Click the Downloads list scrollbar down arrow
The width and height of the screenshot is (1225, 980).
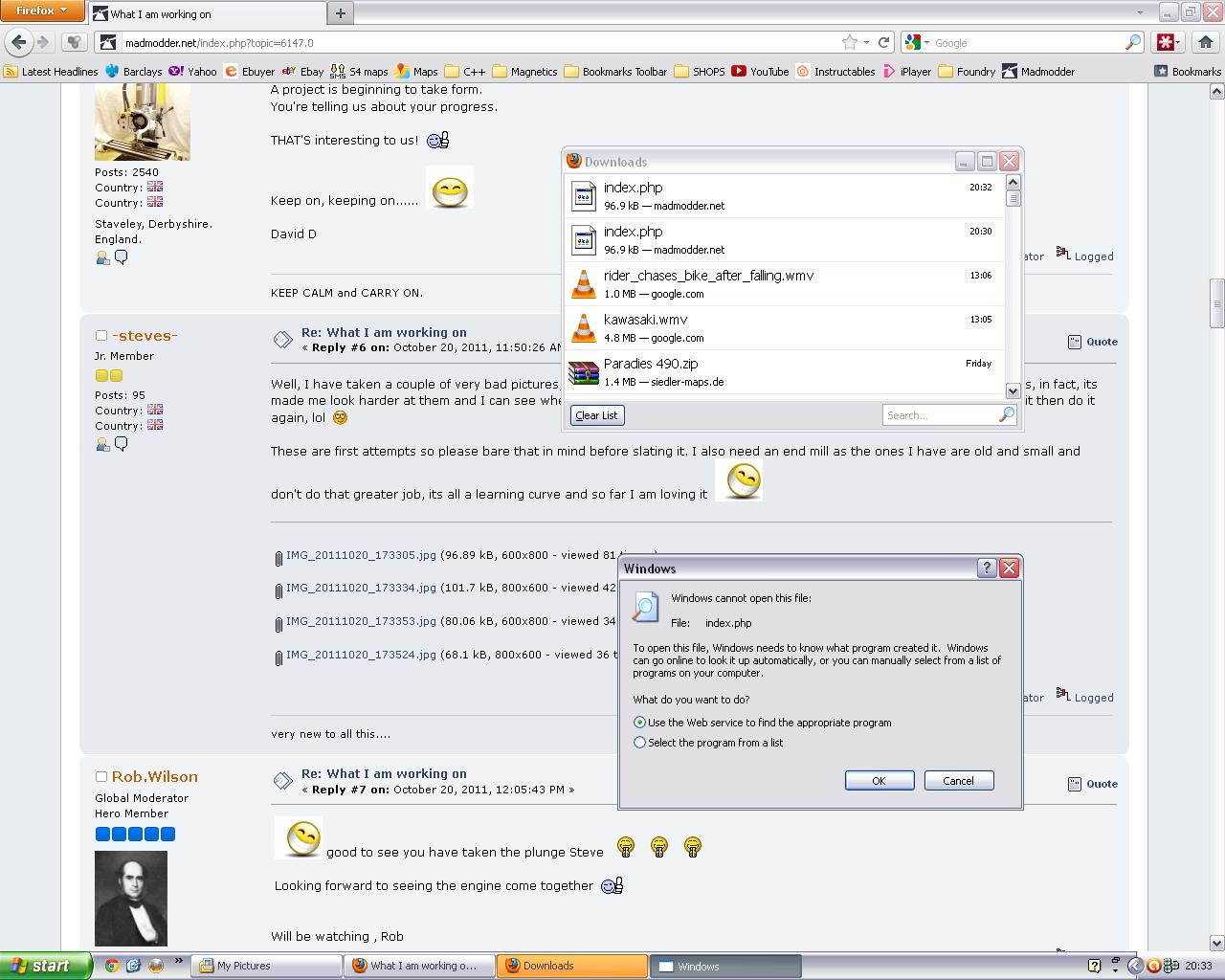pos(1013,390)
